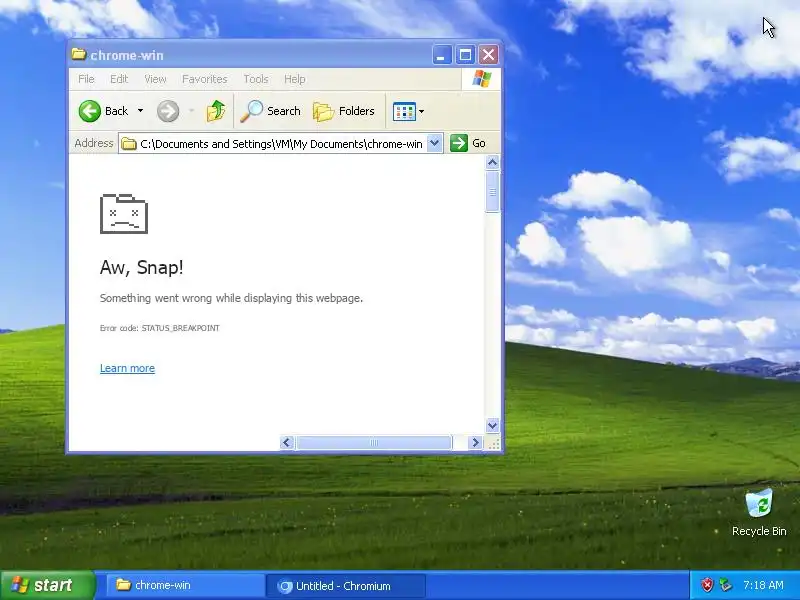Open the Edit menu

pos(119,79)
